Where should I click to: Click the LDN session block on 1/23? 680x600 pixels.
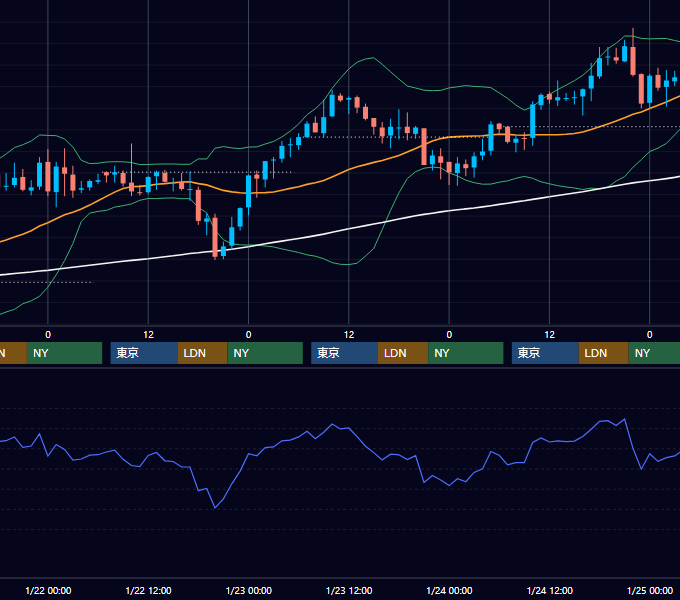(403, 353)
